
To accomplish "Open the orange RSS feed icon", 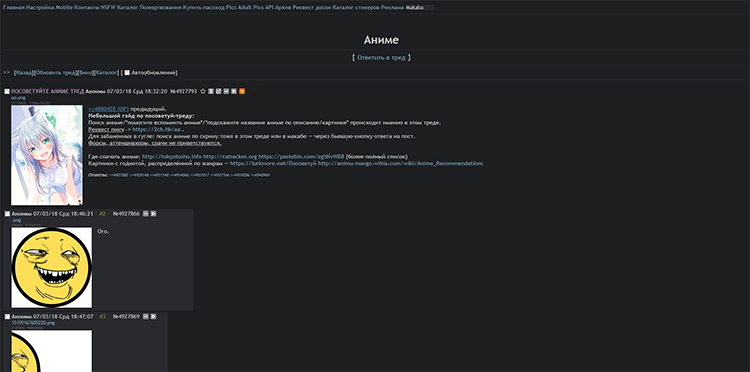I will (242, 91).
